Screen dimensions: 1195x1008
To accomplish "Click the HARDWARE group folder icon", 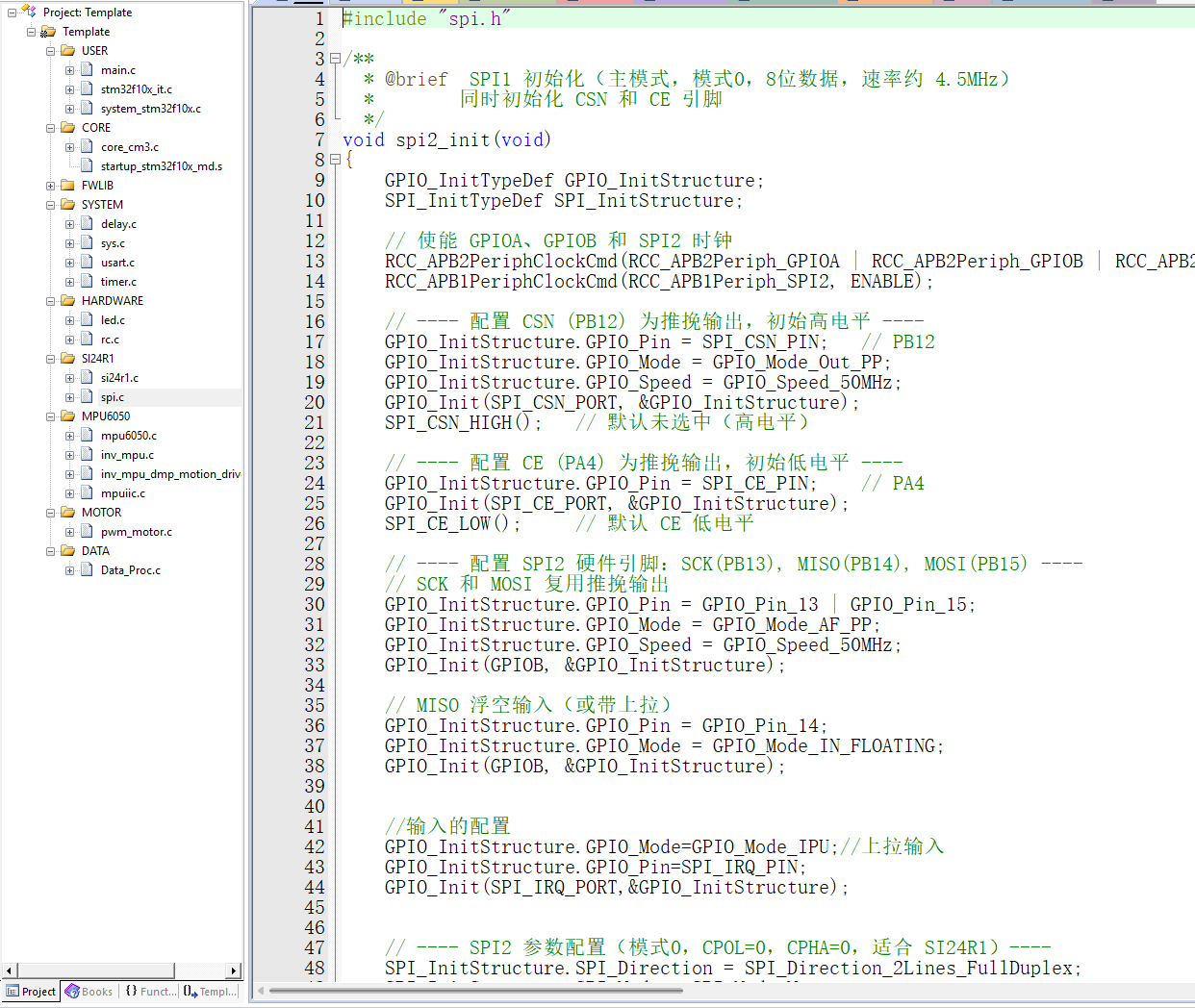I will click(67, 300).
